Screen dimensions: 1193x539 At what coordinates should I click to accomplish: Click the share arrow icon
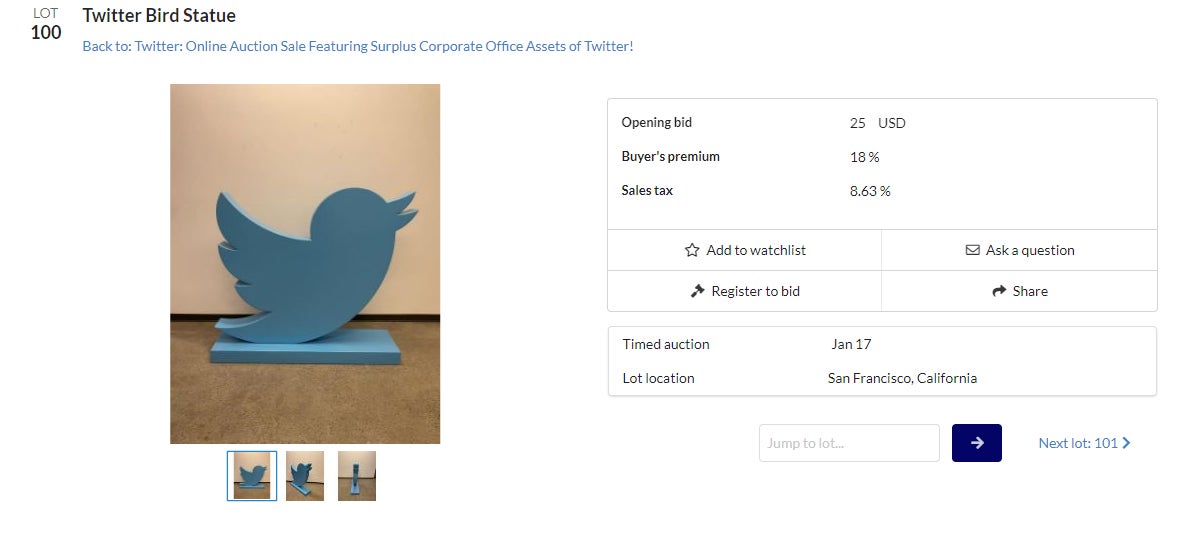(x=998, y=291)
